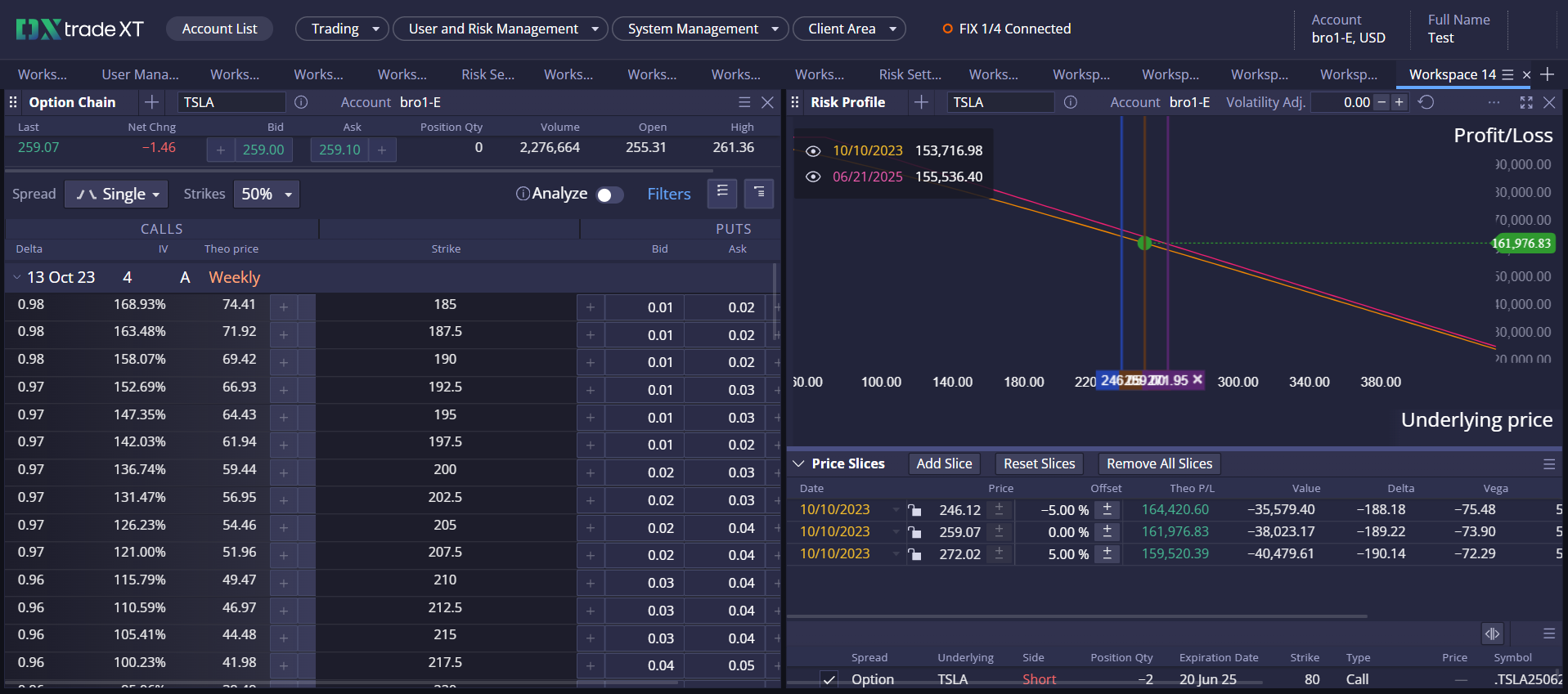Collapse the 13 Oct 23 Weekly expiration group
The image size is (1568, 694).
click(x=16, y=278)
